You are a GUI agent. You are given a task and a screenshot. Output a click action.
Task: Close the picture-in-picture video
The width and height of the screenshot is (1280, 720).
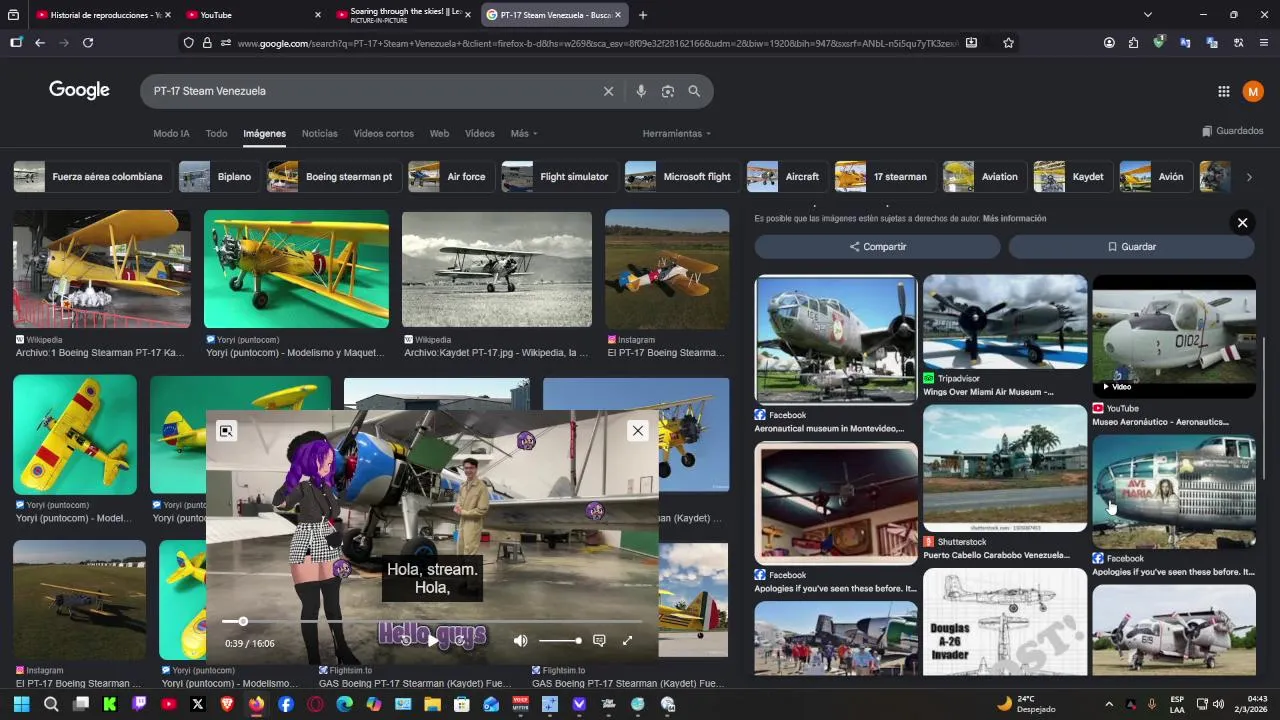click(638, 431)
